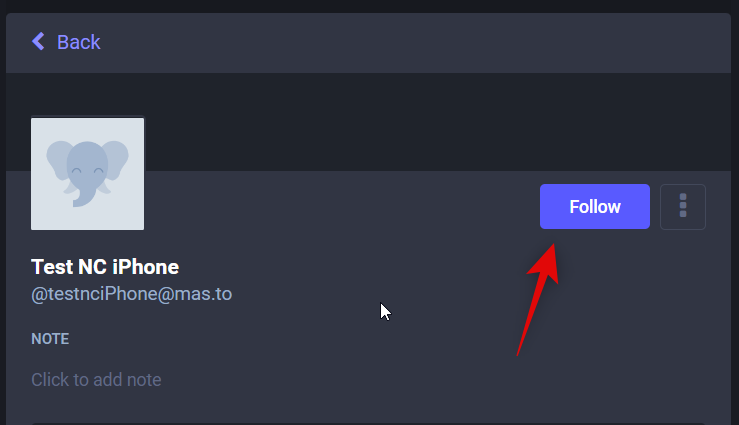Follow the Test NC iPhone account
This screenshot has width=739, height=425.
594,207
